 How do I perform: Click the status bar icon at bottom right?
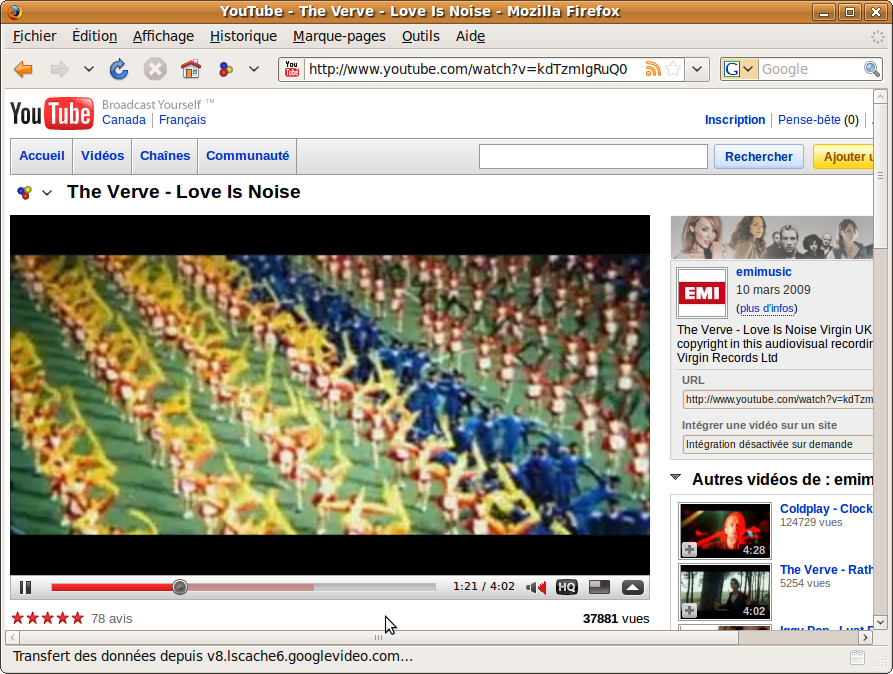click(857, 657)
